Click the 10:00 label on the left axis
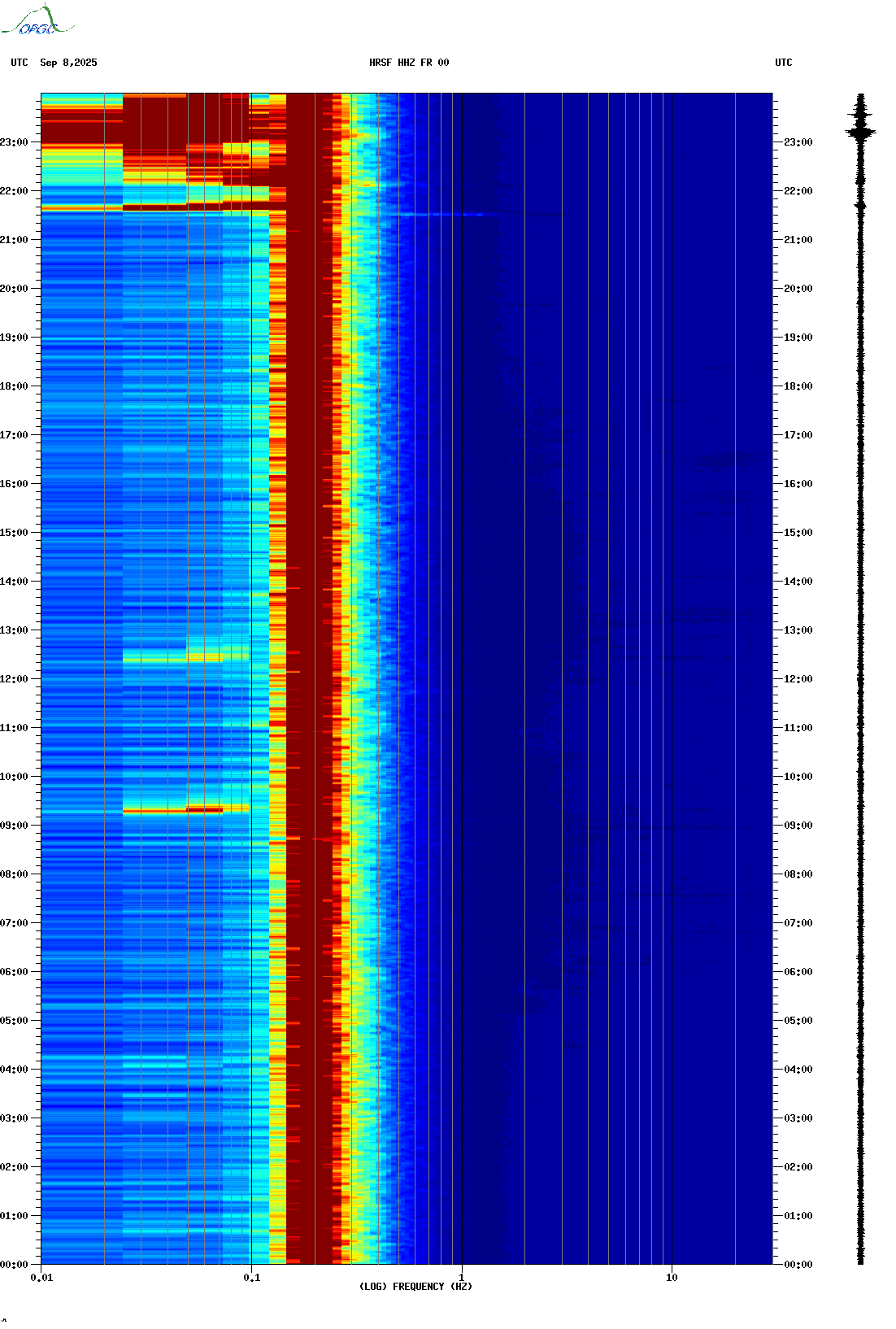The width and height of the screenshot is (896, 1329). [14, 777]
